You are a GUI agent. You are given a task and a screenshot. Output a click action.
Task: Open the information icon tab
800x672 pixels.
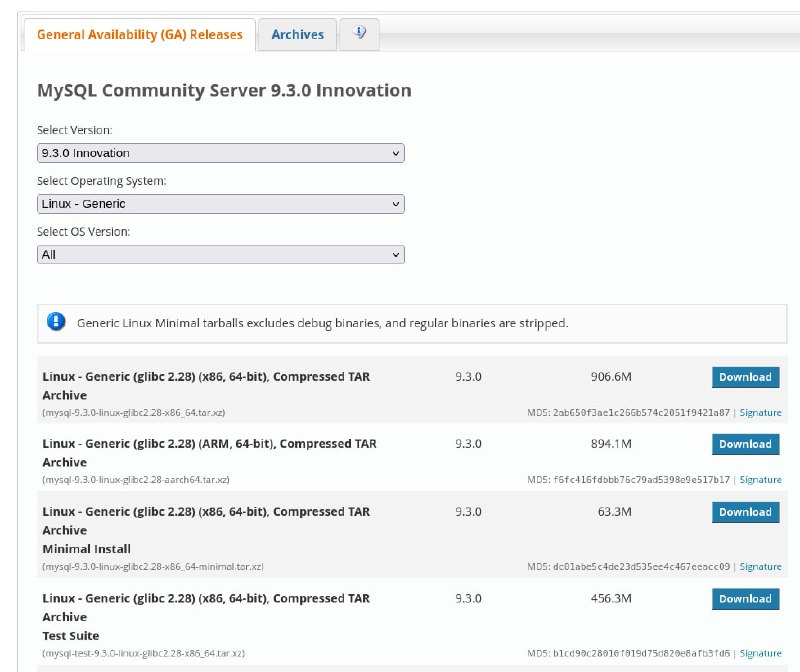click(359, 34)
